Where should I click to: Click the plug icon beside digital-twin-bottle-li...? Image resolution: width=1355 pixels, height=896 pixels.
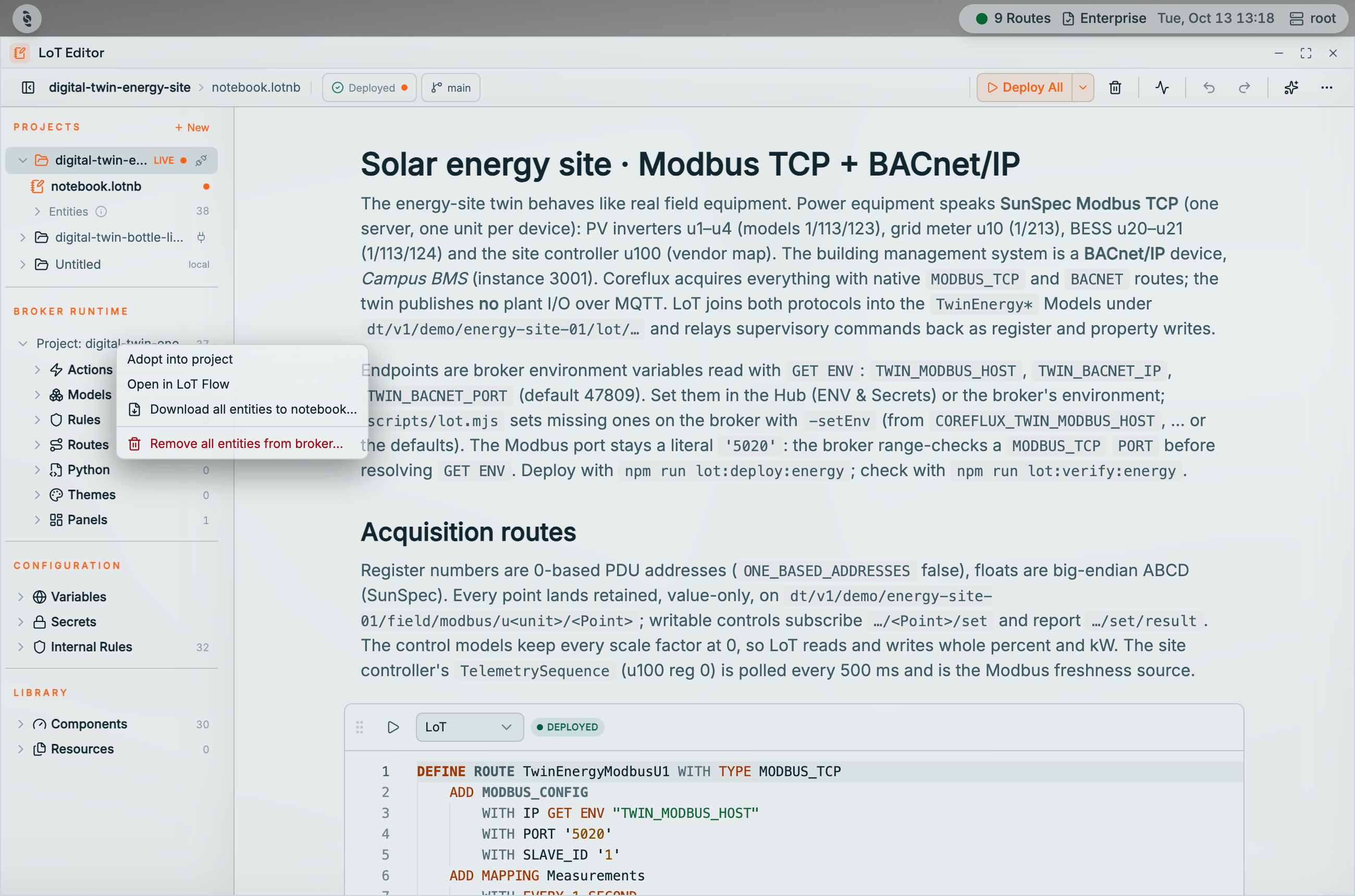[201, 237]
